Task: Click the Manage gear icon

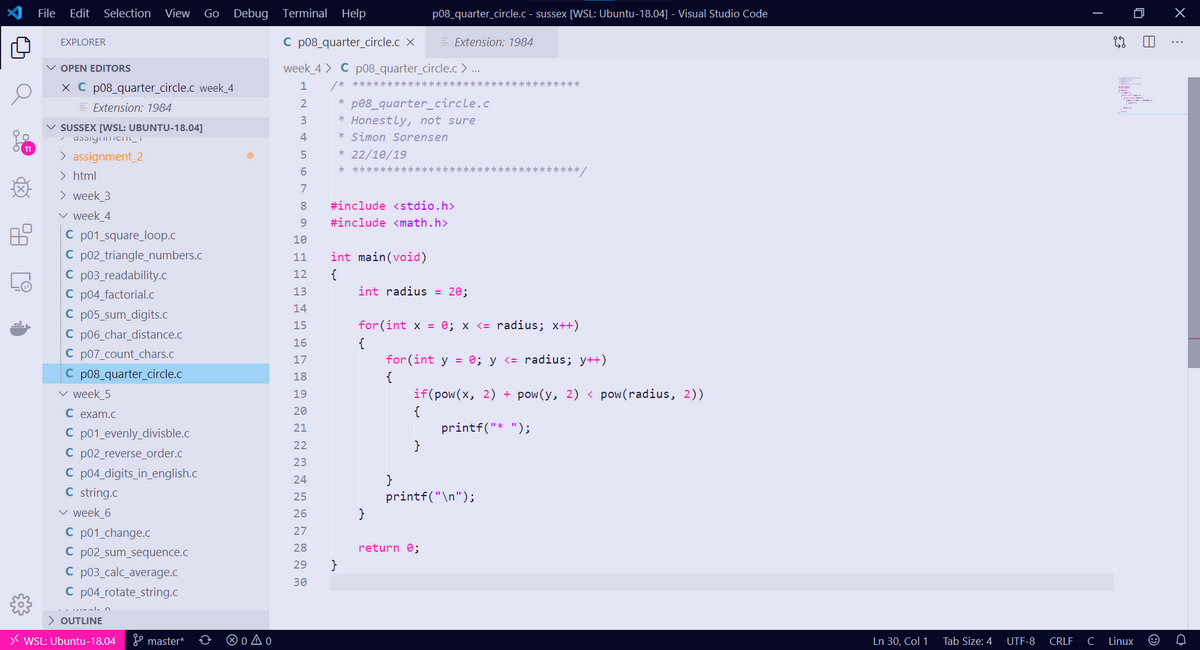Action: click(x=21, y=605)
